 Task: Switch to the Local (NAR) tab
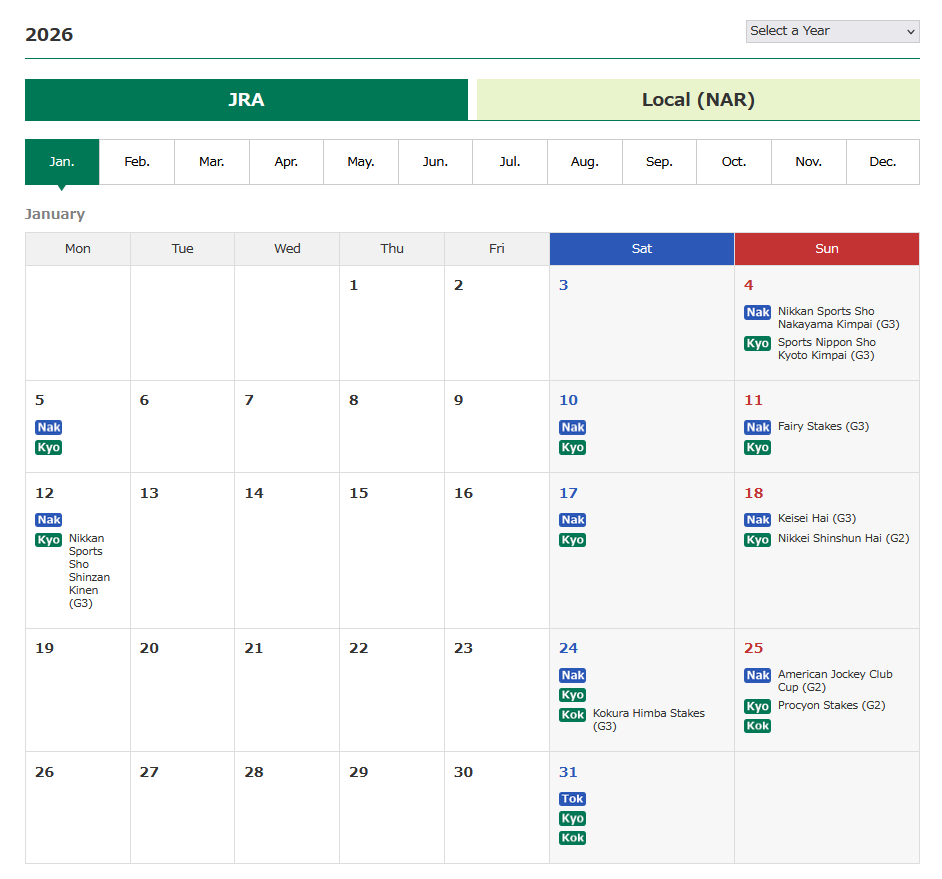(698, 100)
